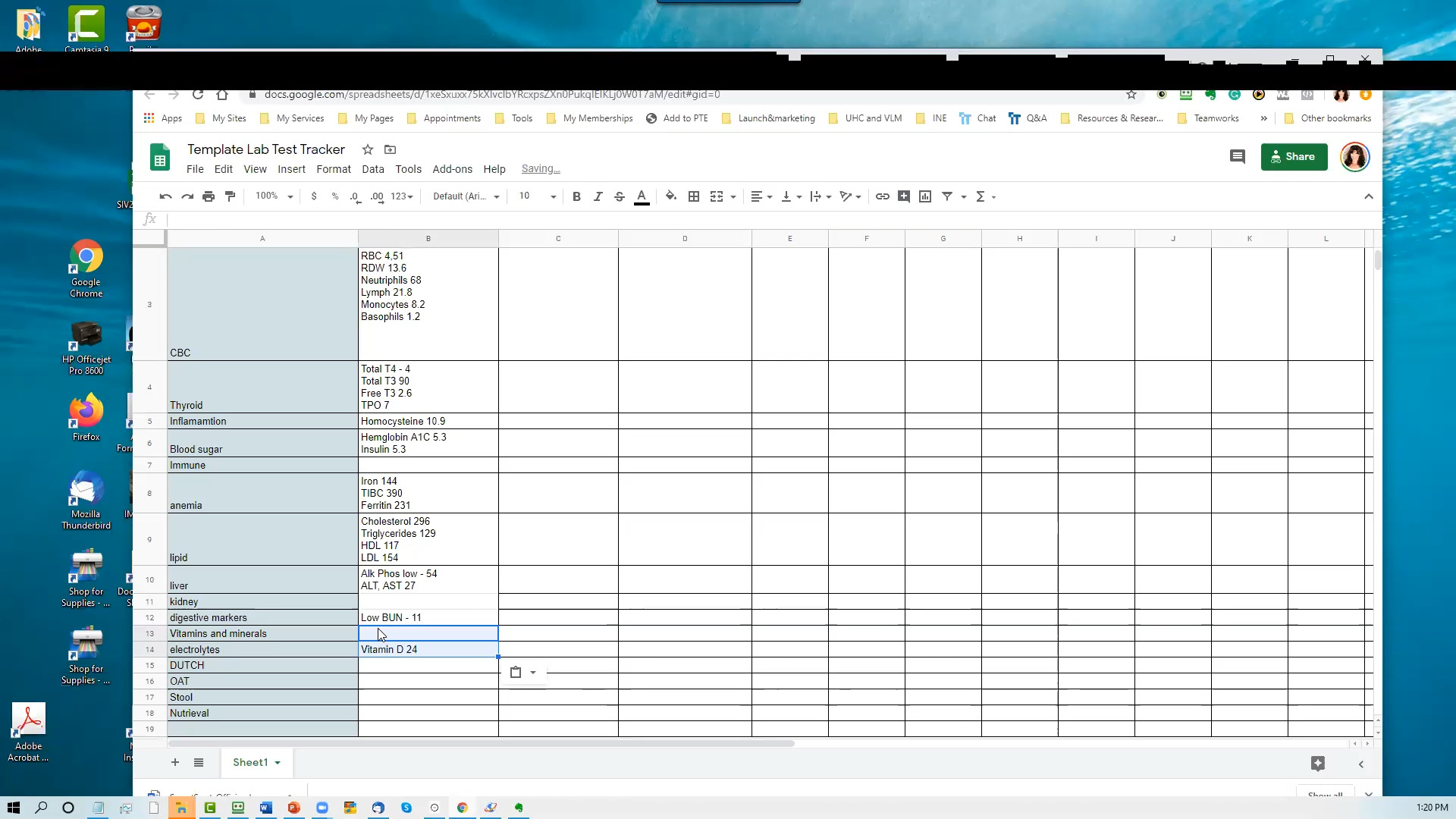Click the Merge cells icon
This screenshot has height=819, width=1456.
(717, 196)
